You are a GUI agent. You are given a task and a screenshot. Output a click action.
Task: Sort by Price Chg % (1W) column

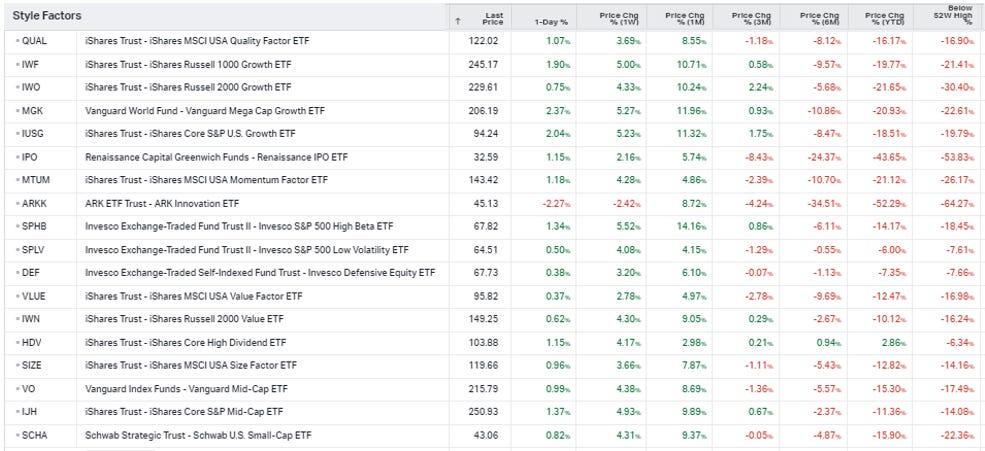click(620, 19)
